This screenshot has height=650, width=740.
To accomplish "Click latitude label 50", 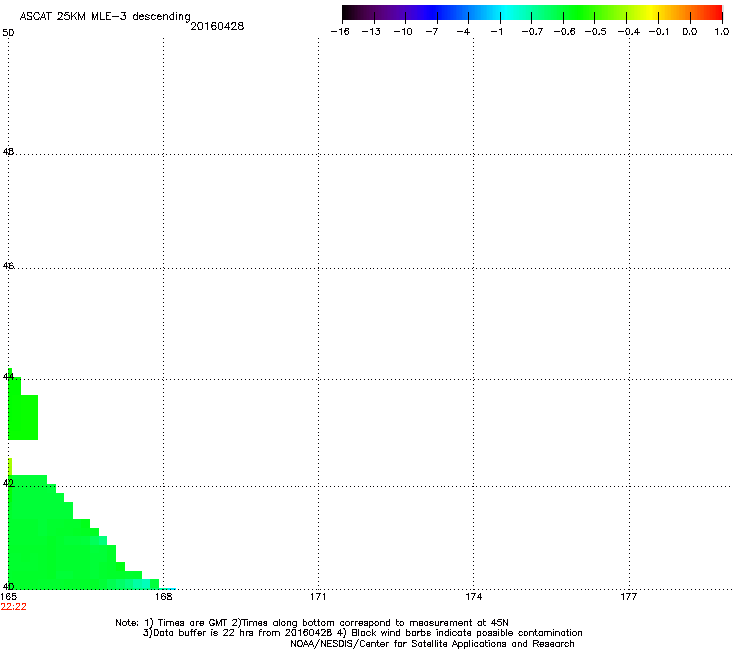I will point(8,33).
